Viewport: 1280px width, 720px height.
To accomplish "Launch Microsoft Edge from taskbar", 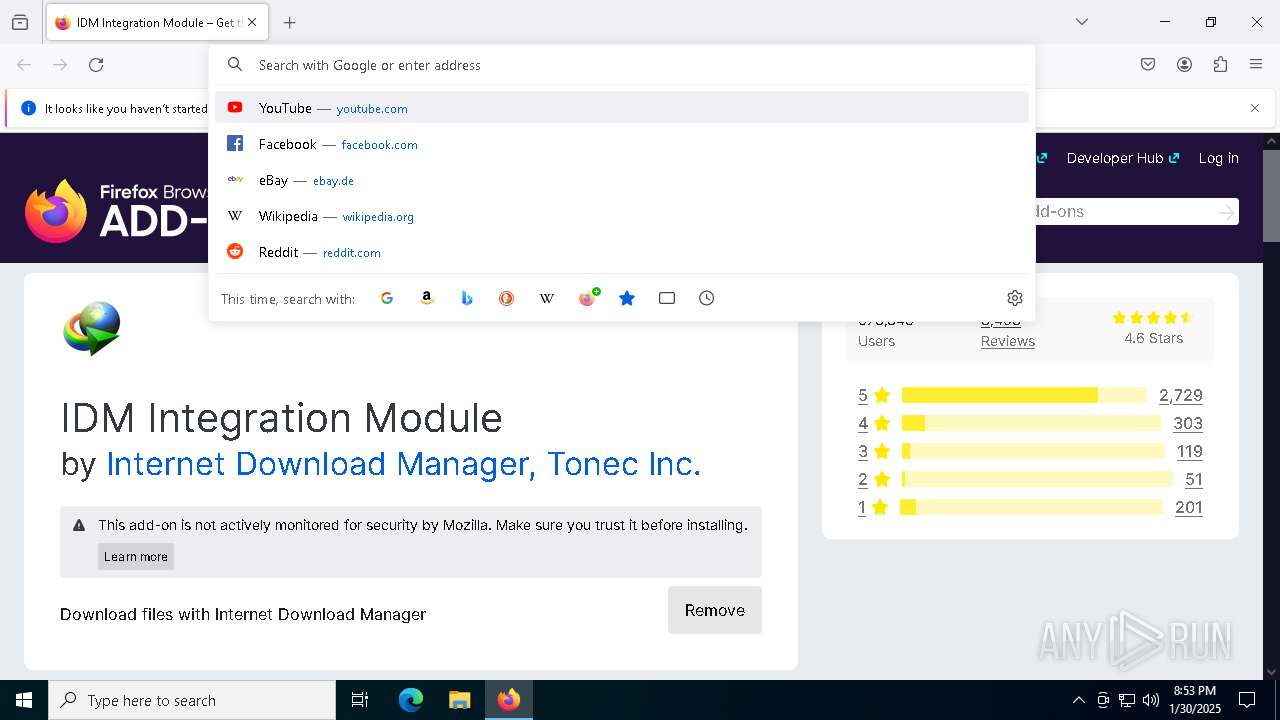I will coord(411,700).
